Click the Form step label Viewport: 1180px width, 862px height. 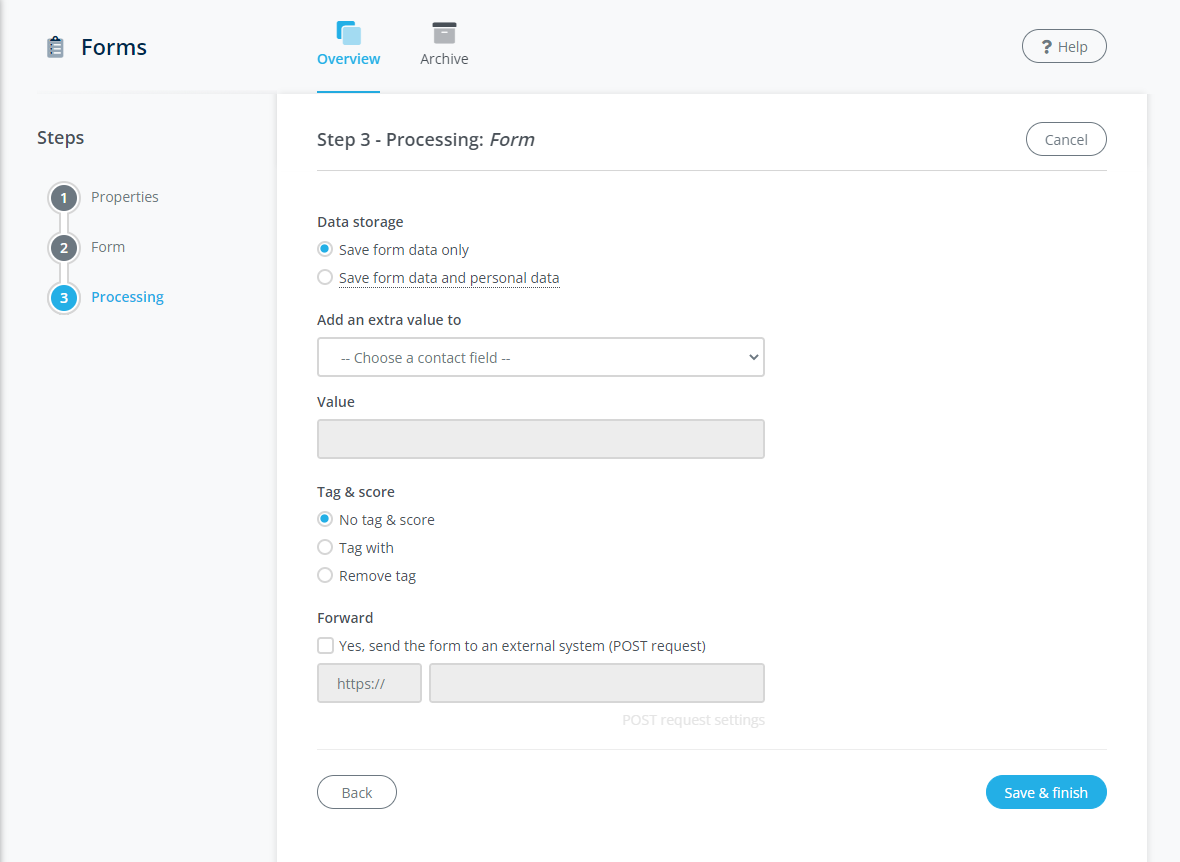(x=108, y=247)
